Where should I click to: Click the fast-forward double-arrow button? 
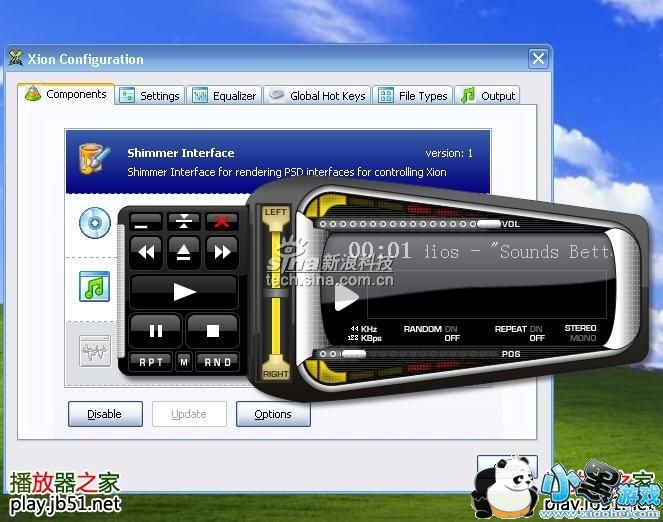tap(221, 253)
